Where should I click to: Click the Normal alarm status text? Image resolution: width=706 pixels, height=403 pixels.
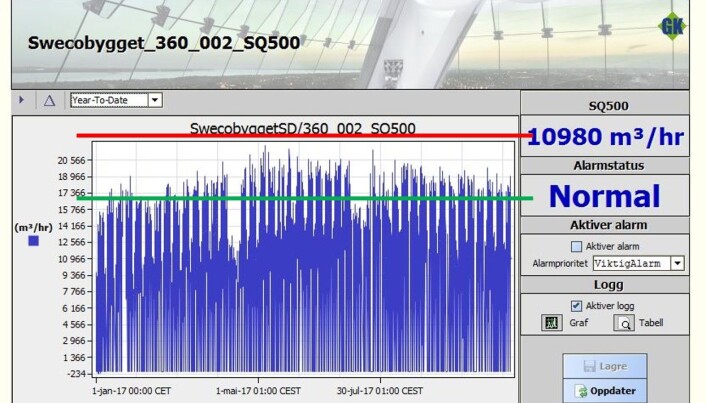pos(605,196)
